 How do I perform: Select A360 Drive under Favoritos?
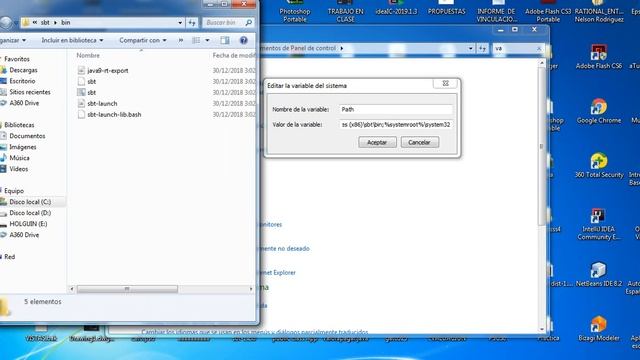tap(24, 103)
